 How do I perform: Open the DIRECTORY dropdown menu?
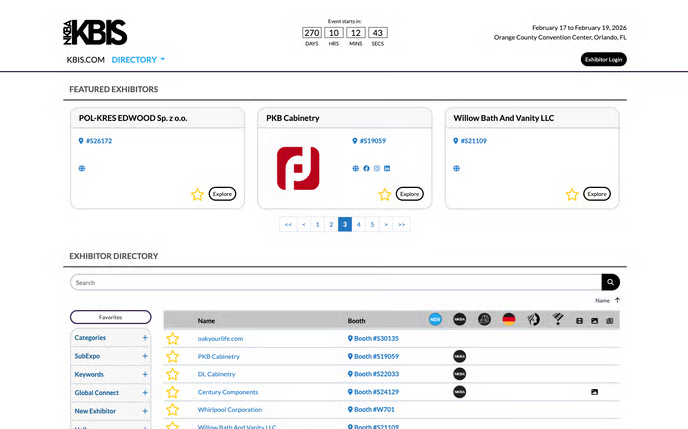tap(138, 60)
